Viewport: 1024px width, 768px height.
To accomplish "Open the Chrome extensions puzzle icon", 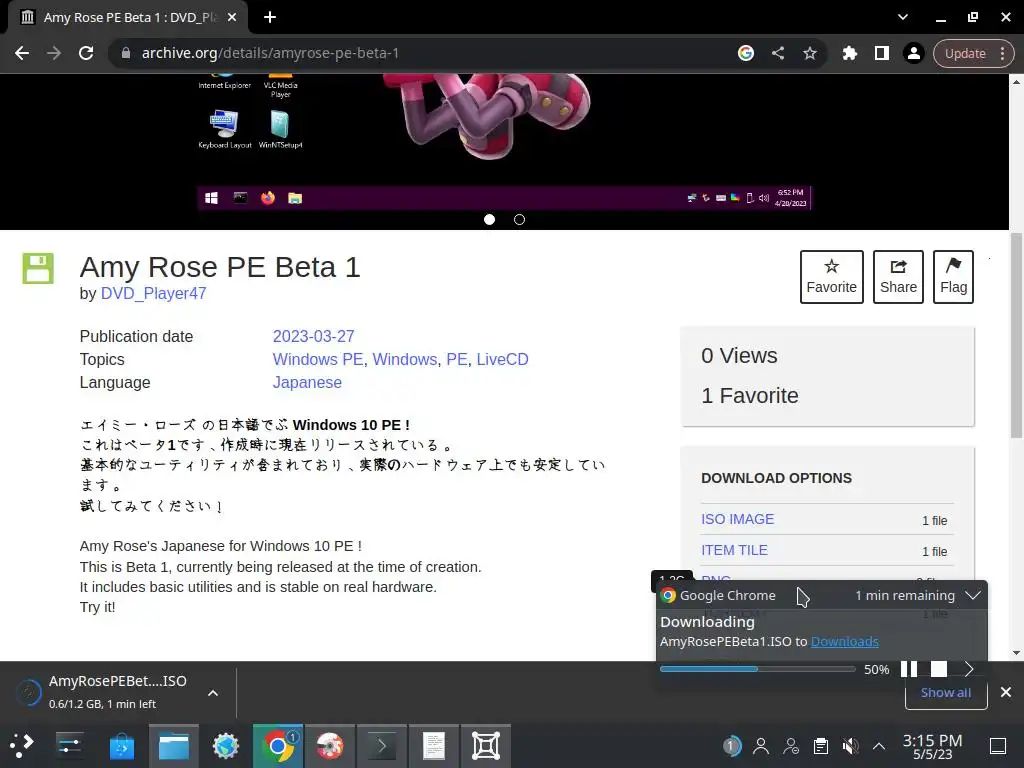I will [x=850, y=53].
